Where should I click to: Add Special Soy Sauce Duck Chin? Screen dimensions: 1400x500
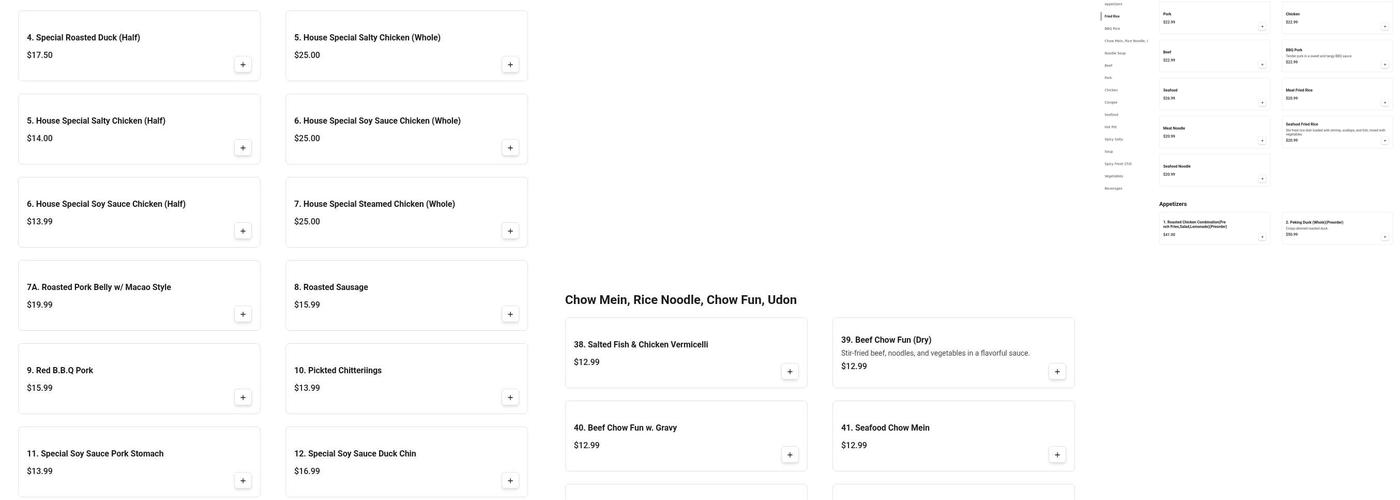(x=510, y=481)
